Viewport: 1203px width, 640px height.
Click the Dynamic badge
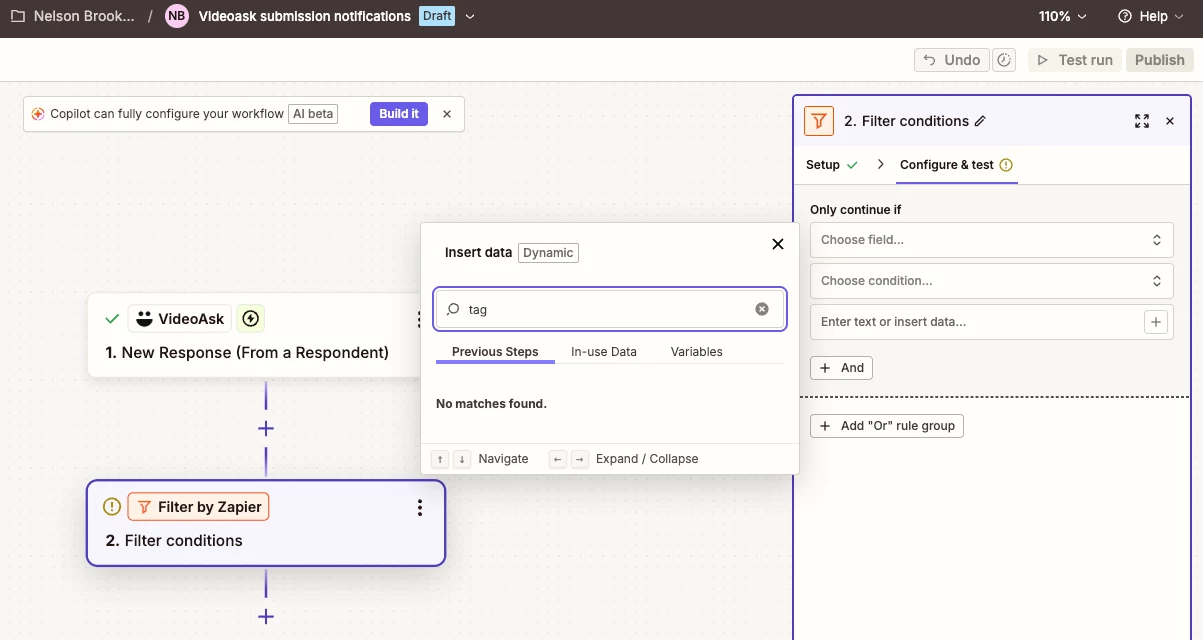point(548,252)
